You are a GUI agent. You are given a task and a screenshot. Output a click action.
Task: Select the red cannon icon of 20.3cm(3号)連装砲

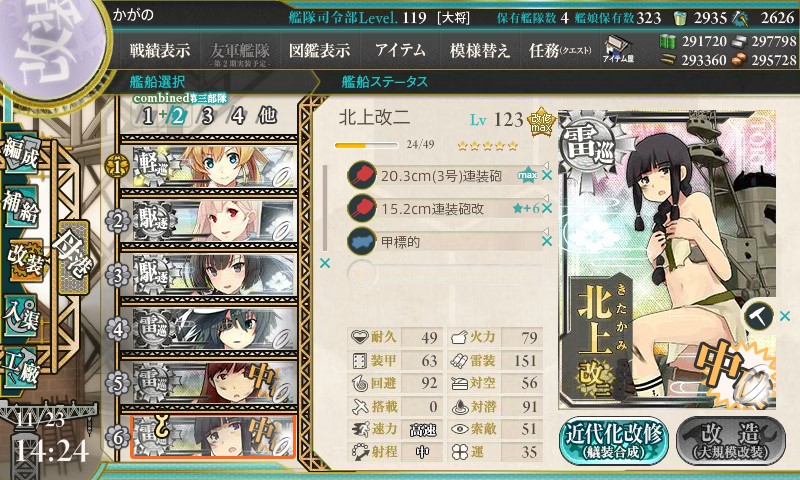[362, 175]
